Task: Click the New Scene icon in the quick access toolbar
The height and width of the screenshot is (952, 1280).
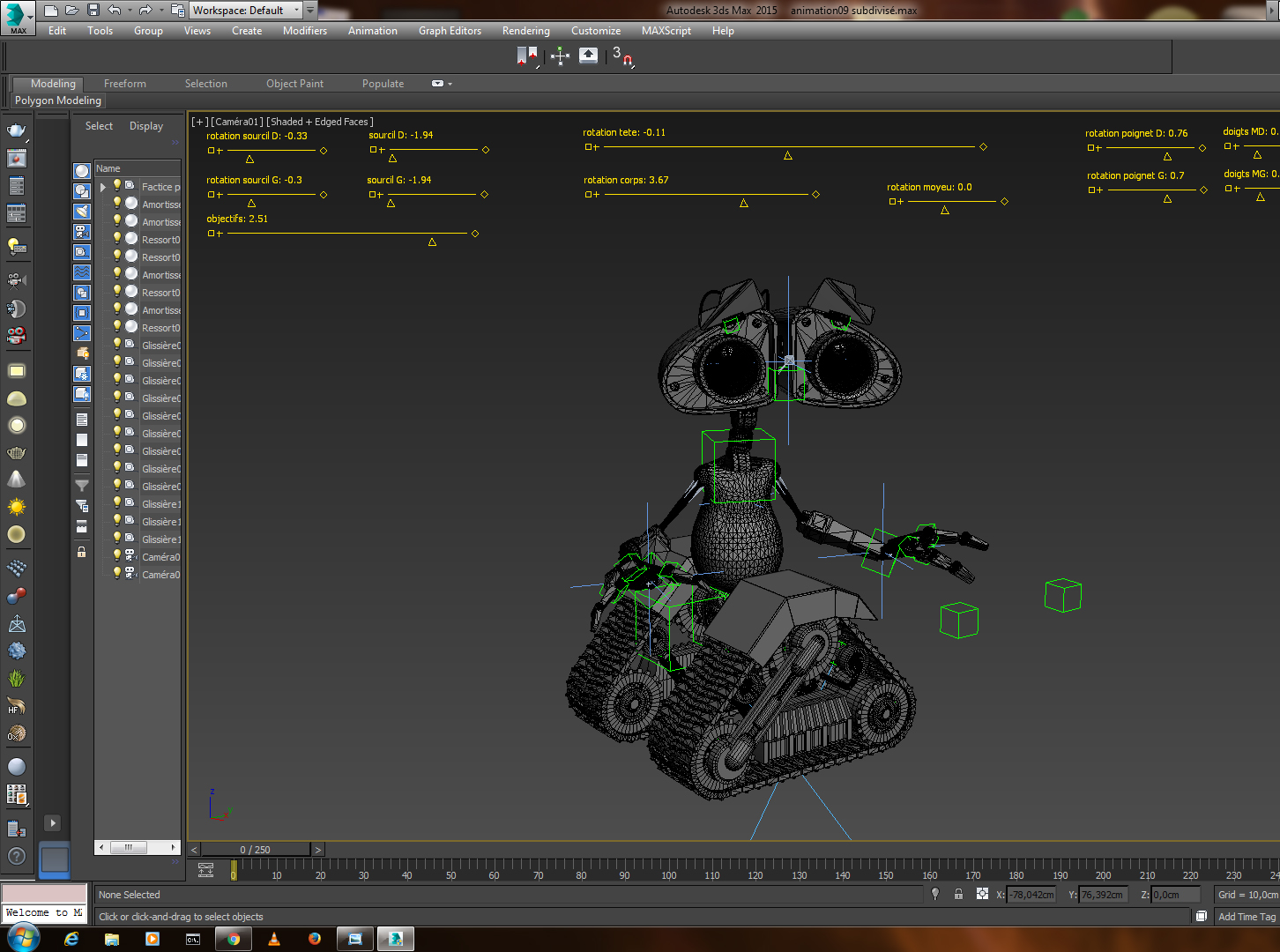Action: point(50,11)
